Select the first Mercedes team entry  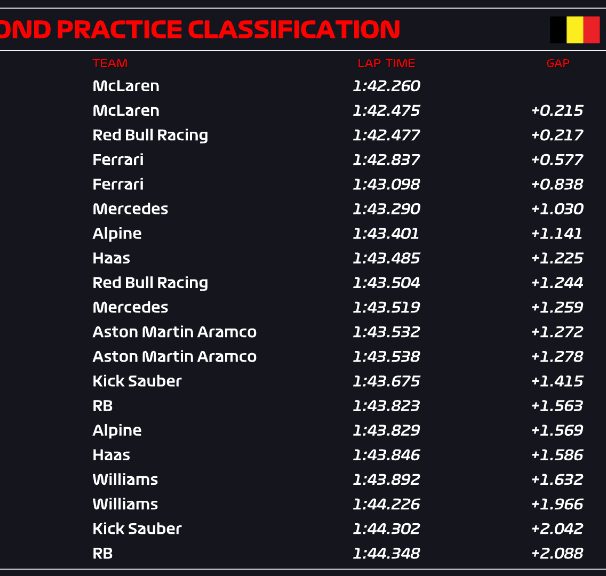(130, 209)
